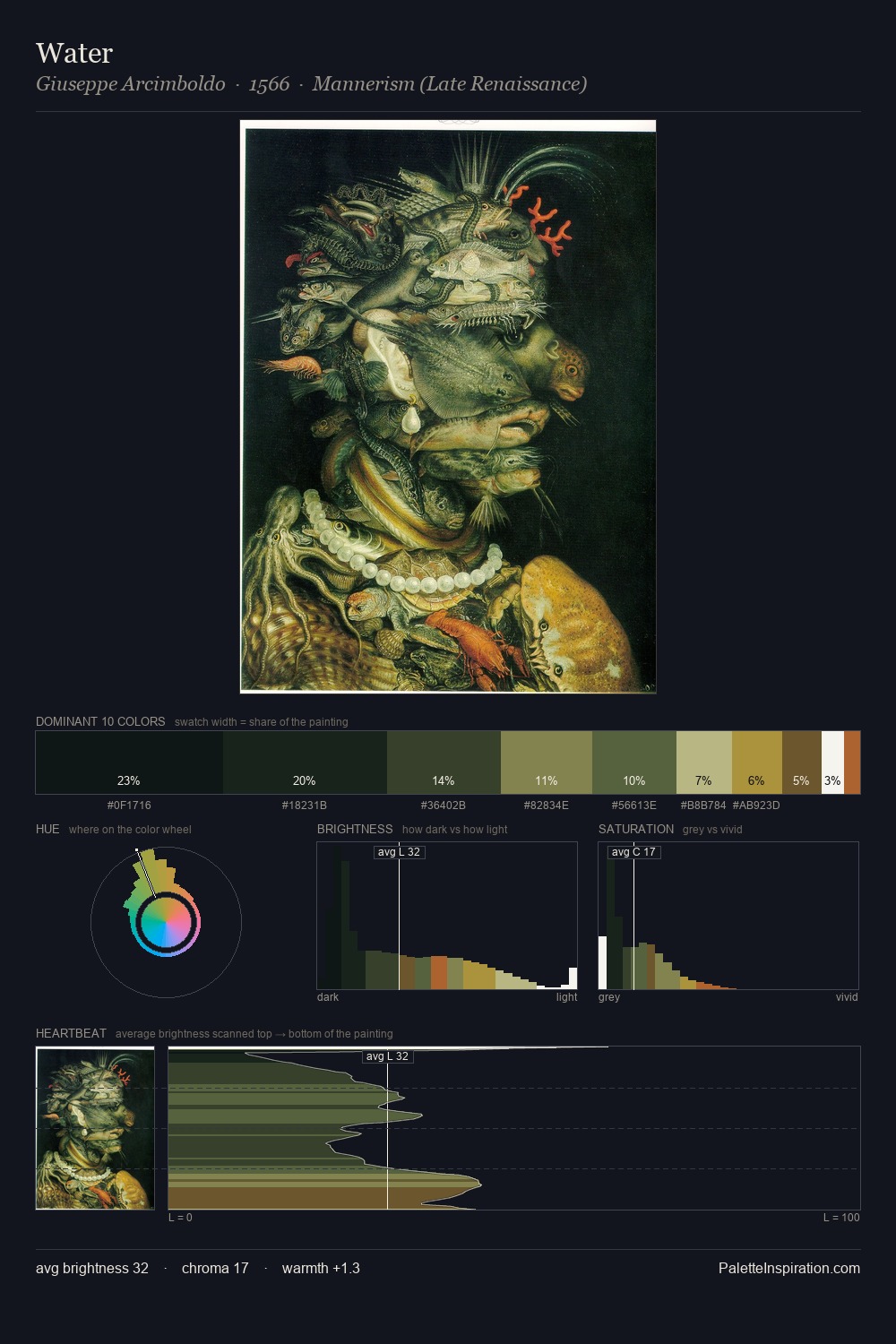
Task: Click the HEARTBEAT section heading
Action: coord(71,1033)
